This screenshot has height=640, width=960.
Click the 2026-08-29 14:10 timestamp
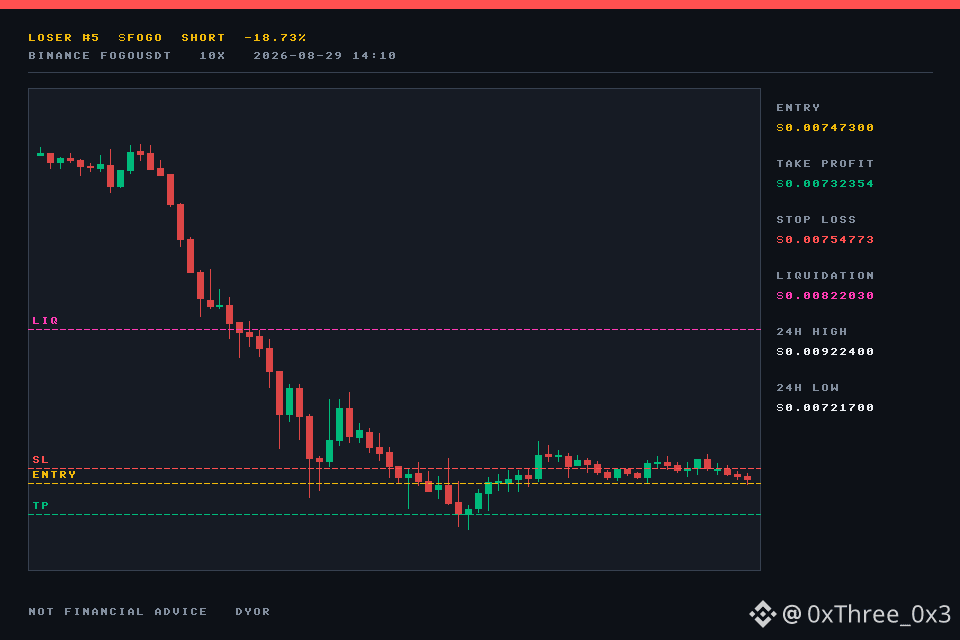[324, 56]
